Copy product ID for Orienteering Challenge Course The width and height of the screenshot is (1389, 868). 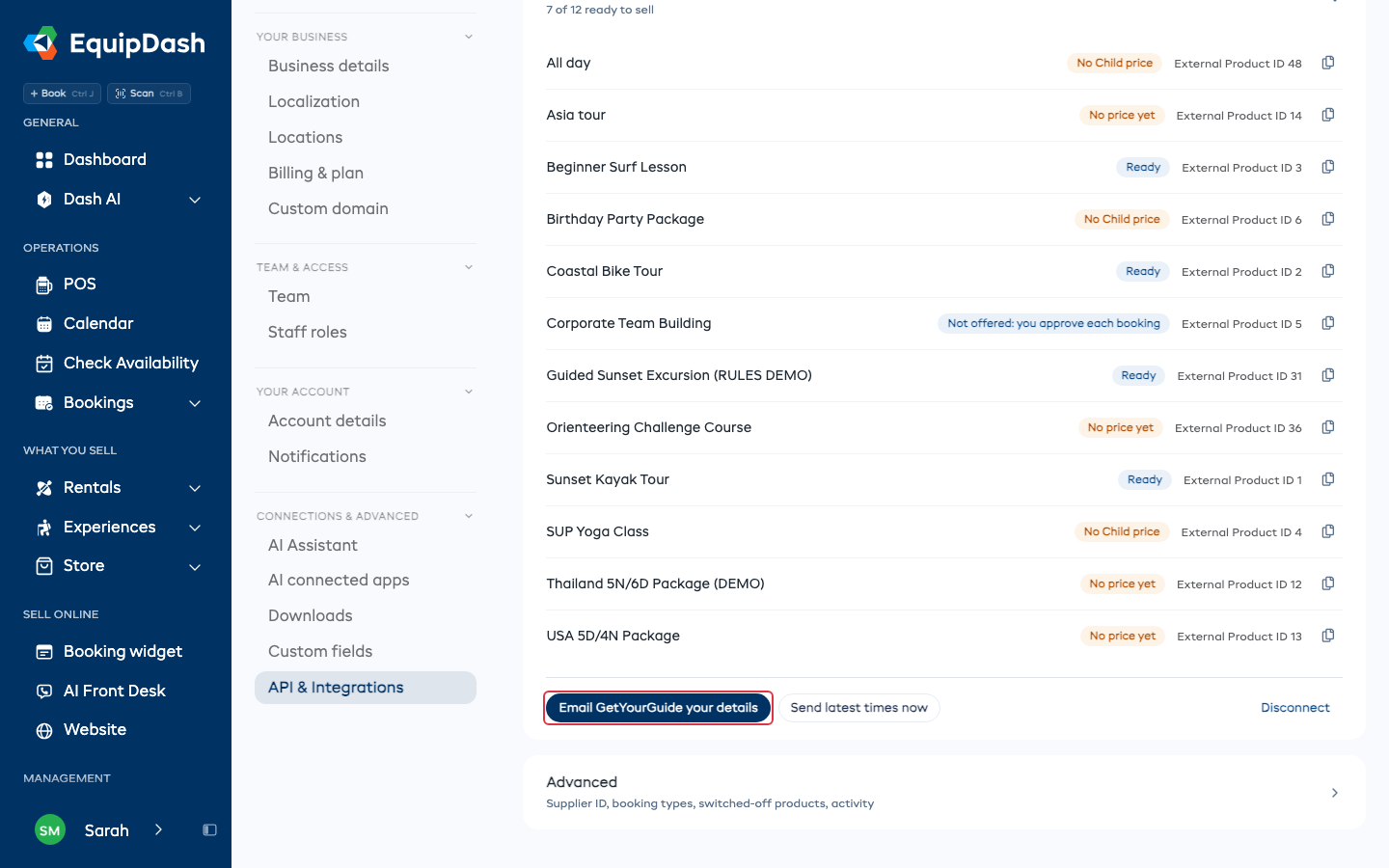pyautogui.click(x=1328, y=427)
